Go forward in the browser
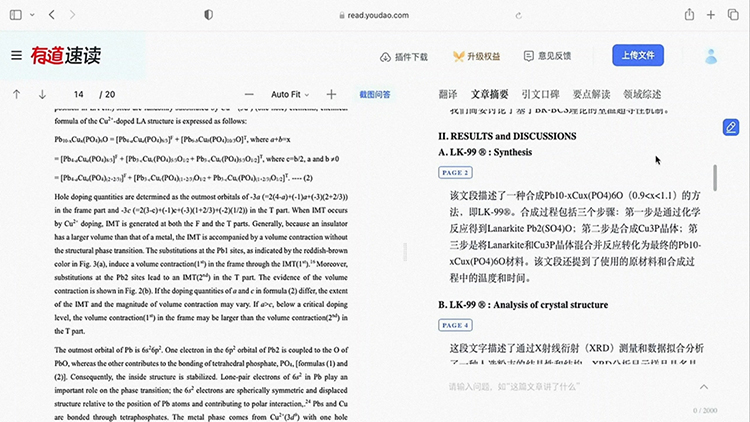This screenshot has height=422, width=750. click(x=72, y=15)
